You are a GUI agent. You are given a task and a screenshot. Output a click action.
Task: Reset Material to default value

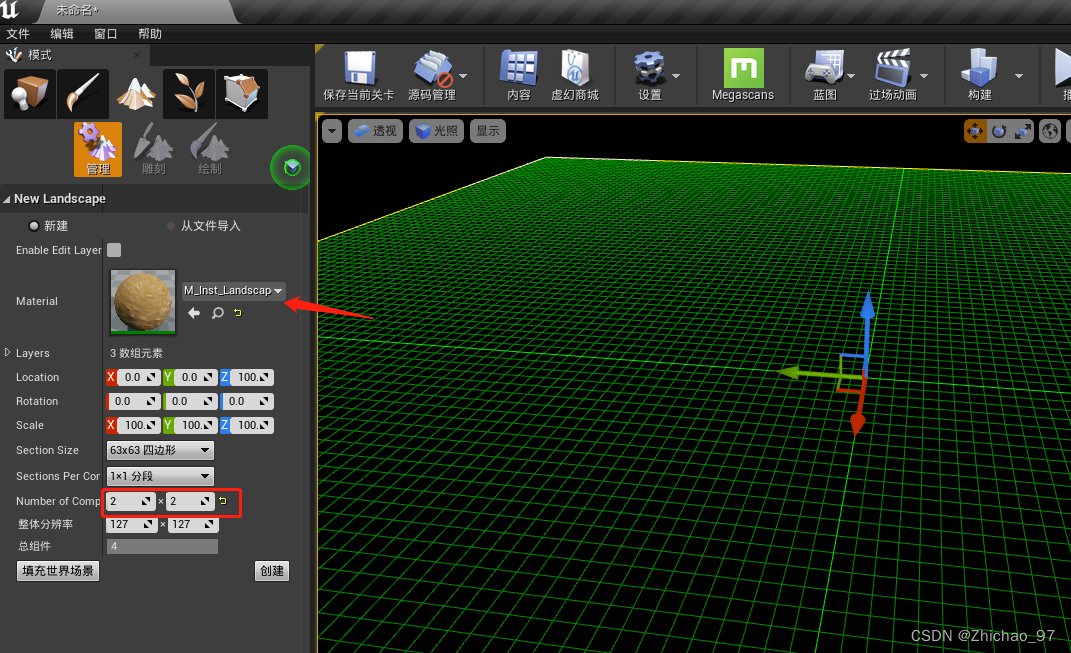pyautogui.click(x=238, y=313)
